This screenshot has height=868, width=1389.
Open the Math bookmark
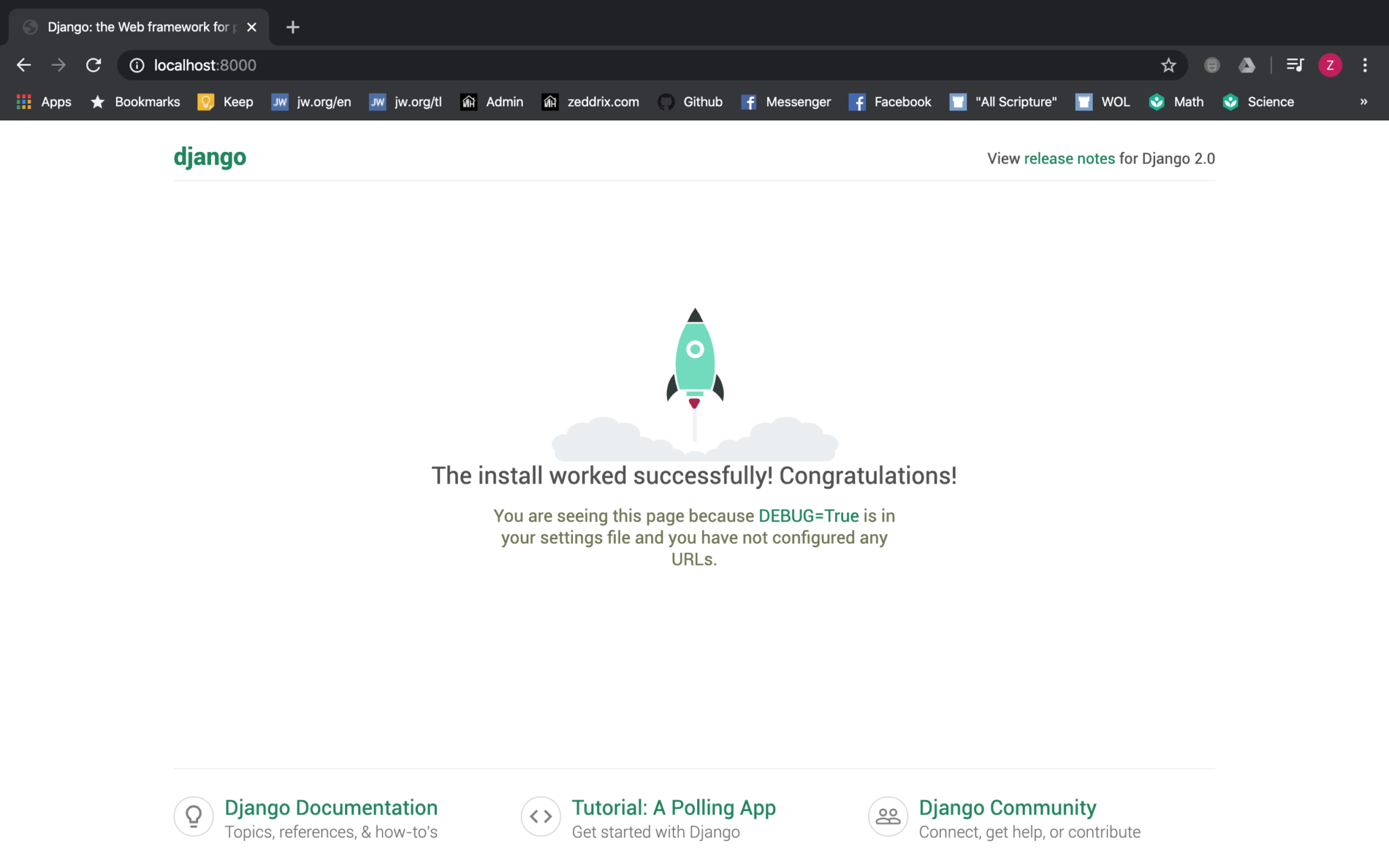1177,102
